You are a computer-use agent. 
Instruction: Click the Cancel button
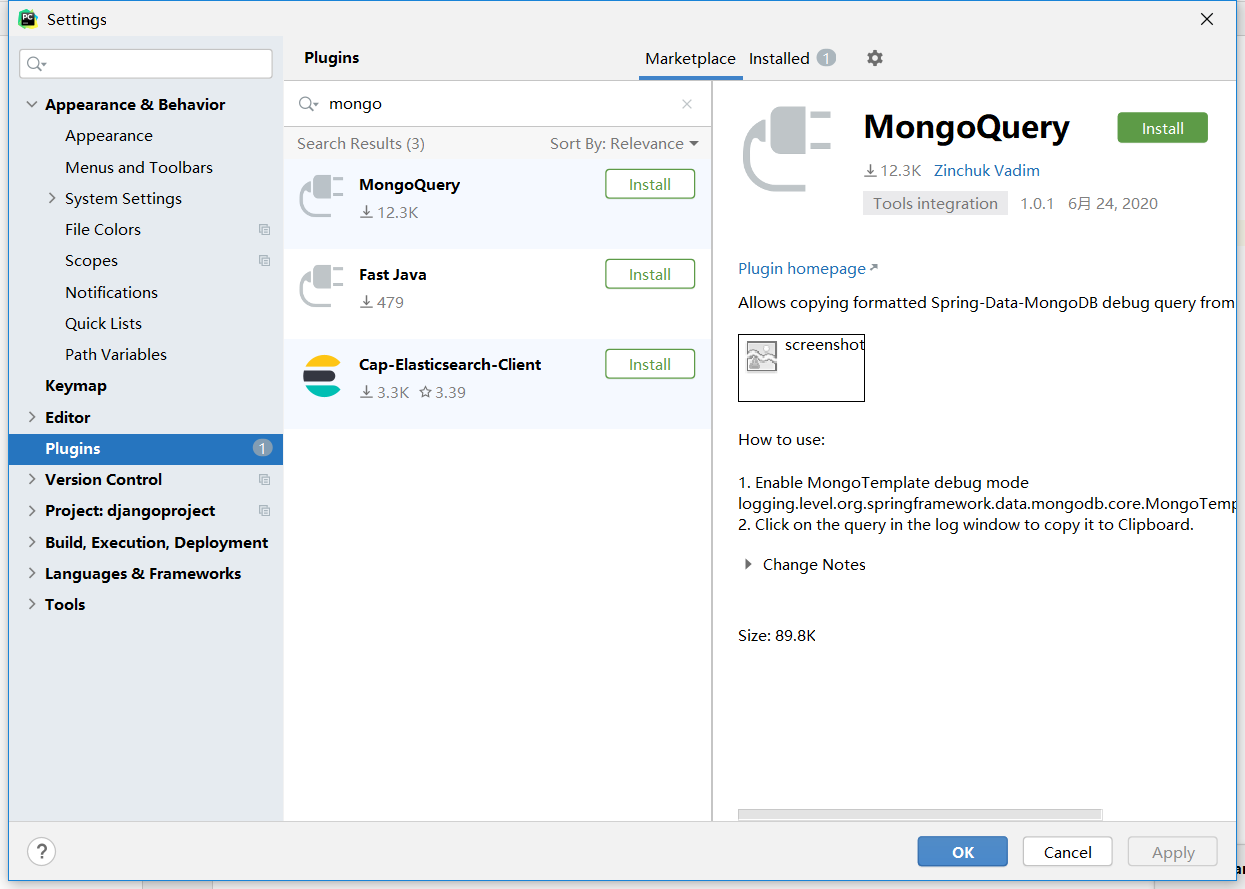tap(1068, 852)
